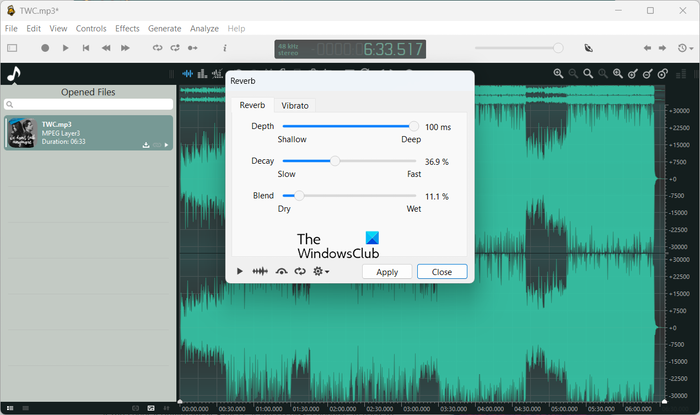Click the main toolbar Play button
This screenshot has width=700, height=415.
[65, 48]
